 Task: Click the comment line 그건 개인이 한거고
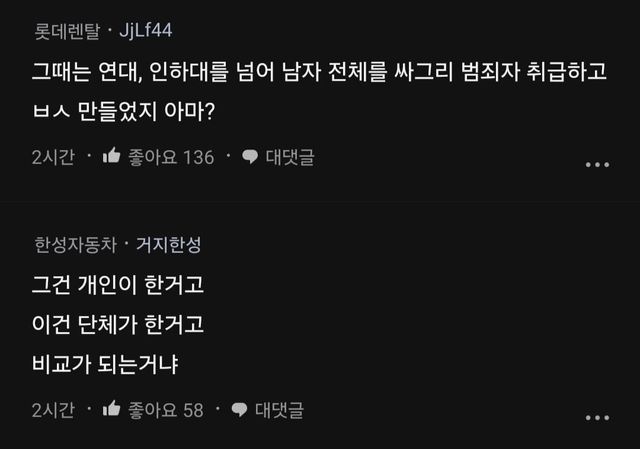point(117,286)
